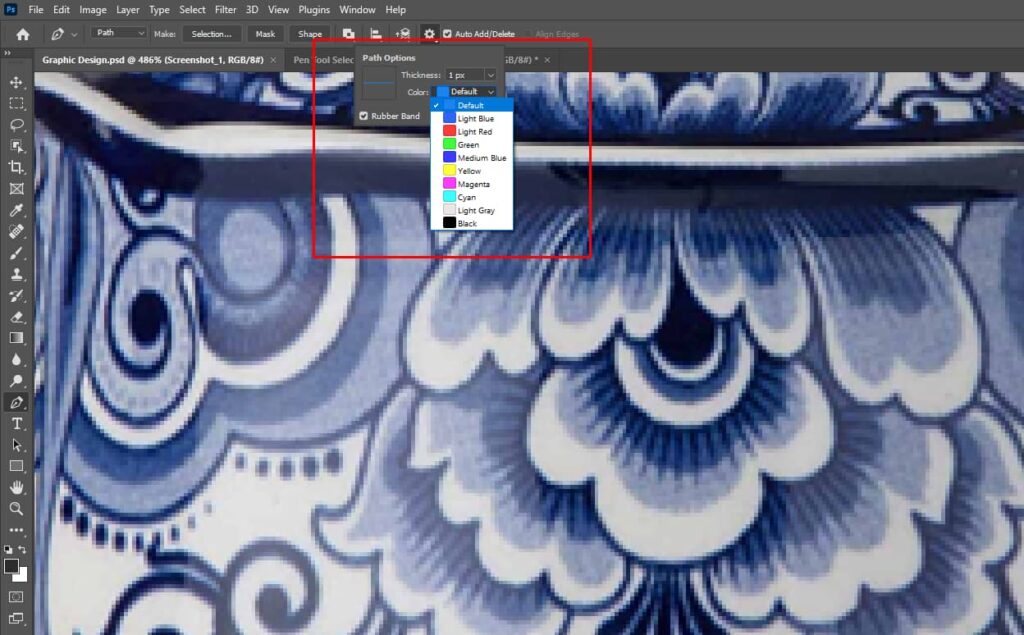Image resolution: width=1024 pixels, height=635 pixels.
Task: Open the foreground color swatch
Action: click(x=11, y=566)
